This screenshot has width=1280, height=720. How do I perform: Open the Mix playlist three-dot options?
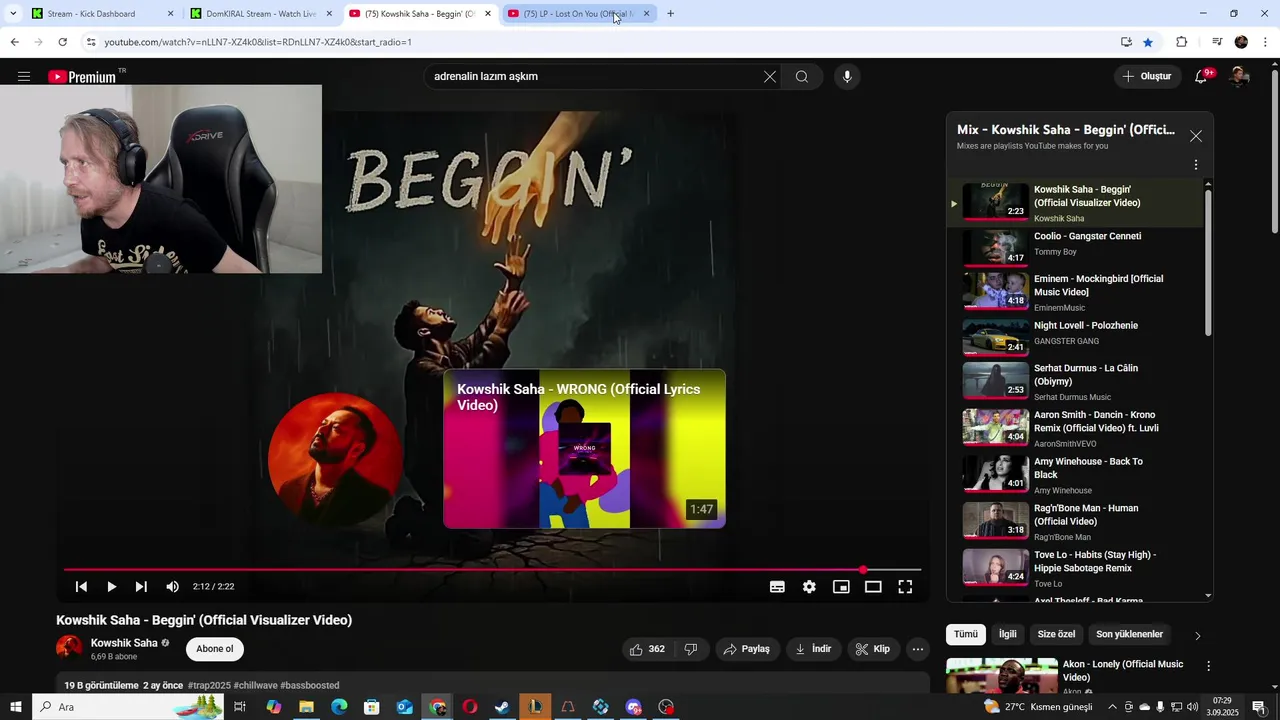pyautogui.click(x=1196, y=165)
